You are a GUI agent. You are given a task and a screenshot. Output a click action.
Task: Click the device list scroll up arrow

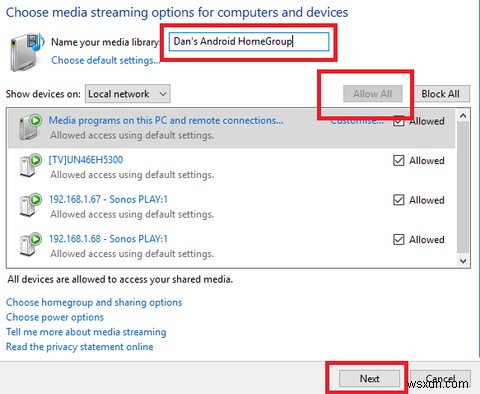[x=463, y=116]
